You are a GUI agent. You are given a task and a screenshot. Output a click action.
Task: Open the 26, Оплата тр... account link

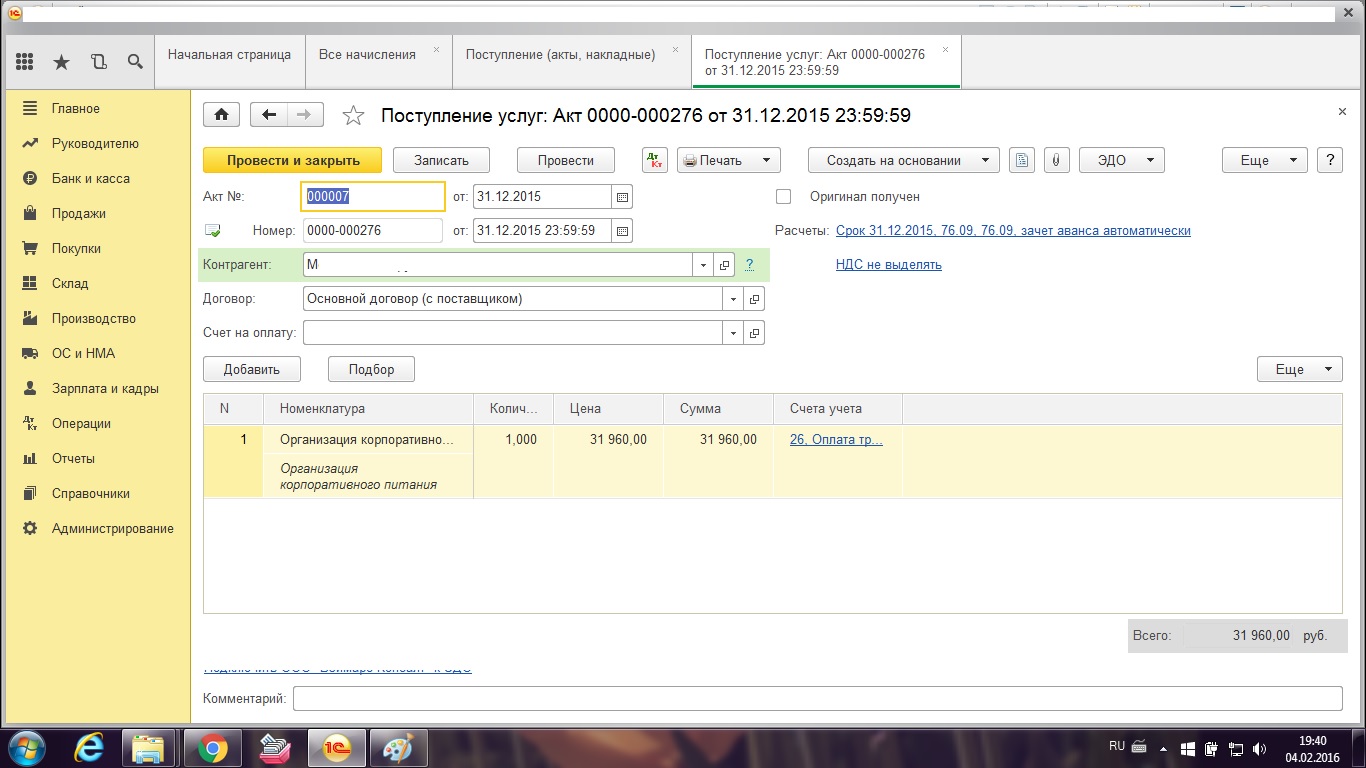836,439
